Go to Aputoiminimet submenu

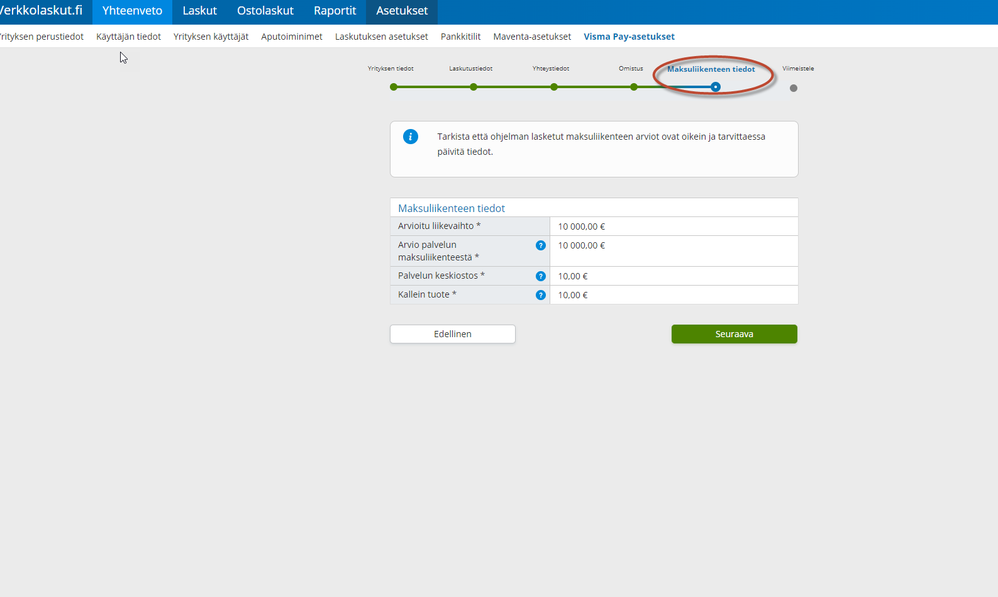coord(292,37)
